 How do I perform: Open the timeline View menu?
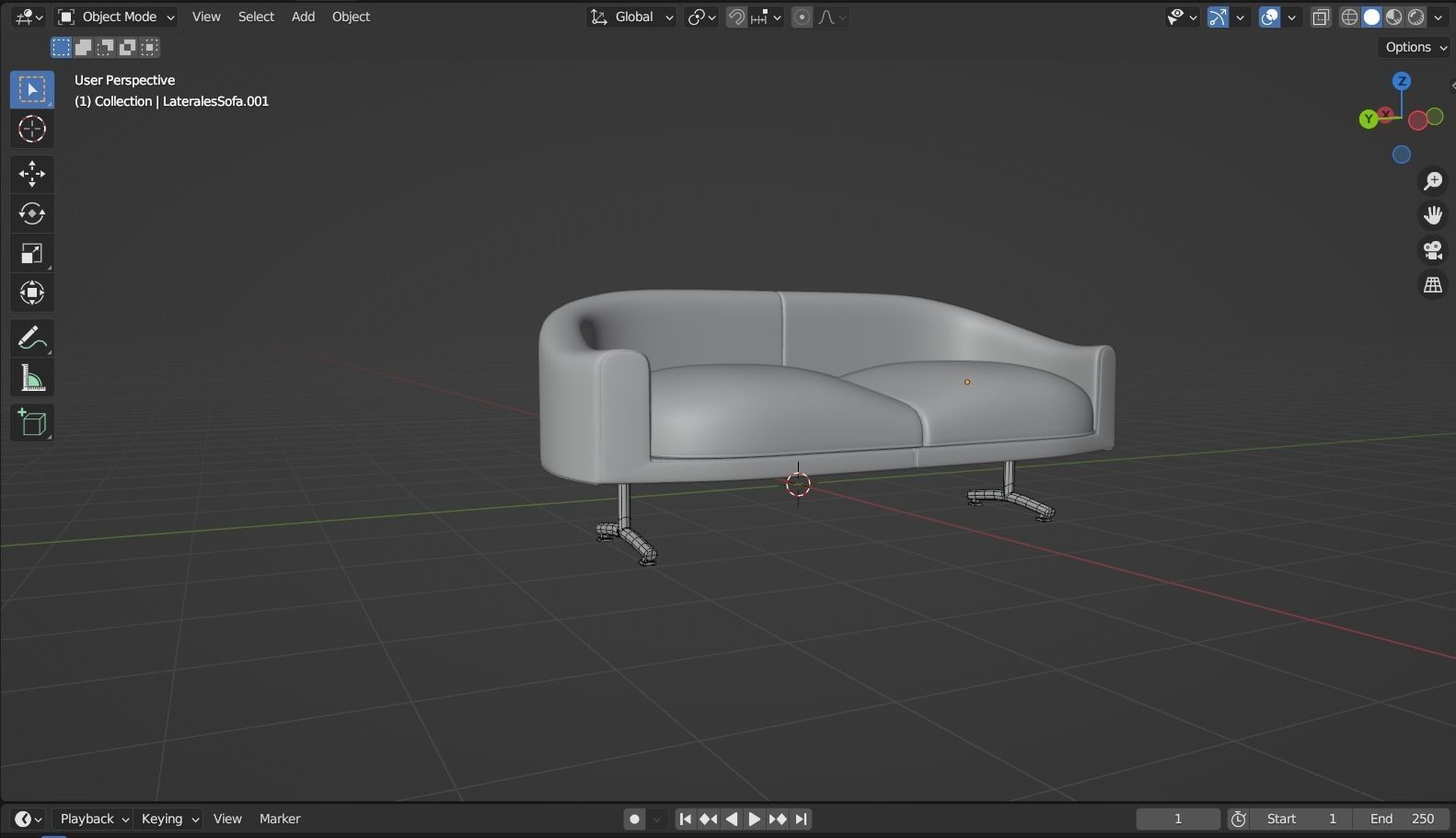[227, 819]
